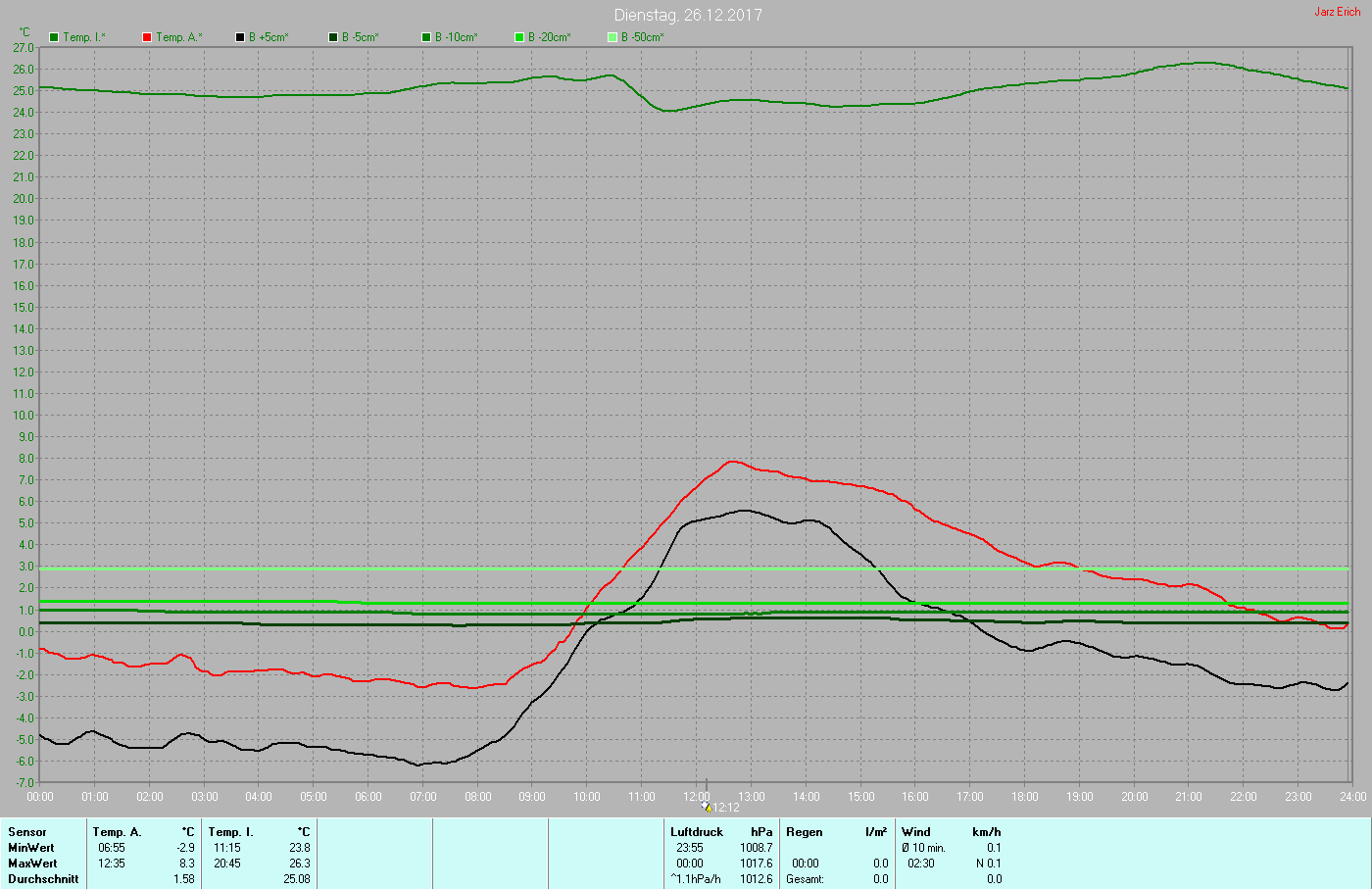Click the 'MaxWert' row label
1372x889 pixels.
(x=32, y=864)
